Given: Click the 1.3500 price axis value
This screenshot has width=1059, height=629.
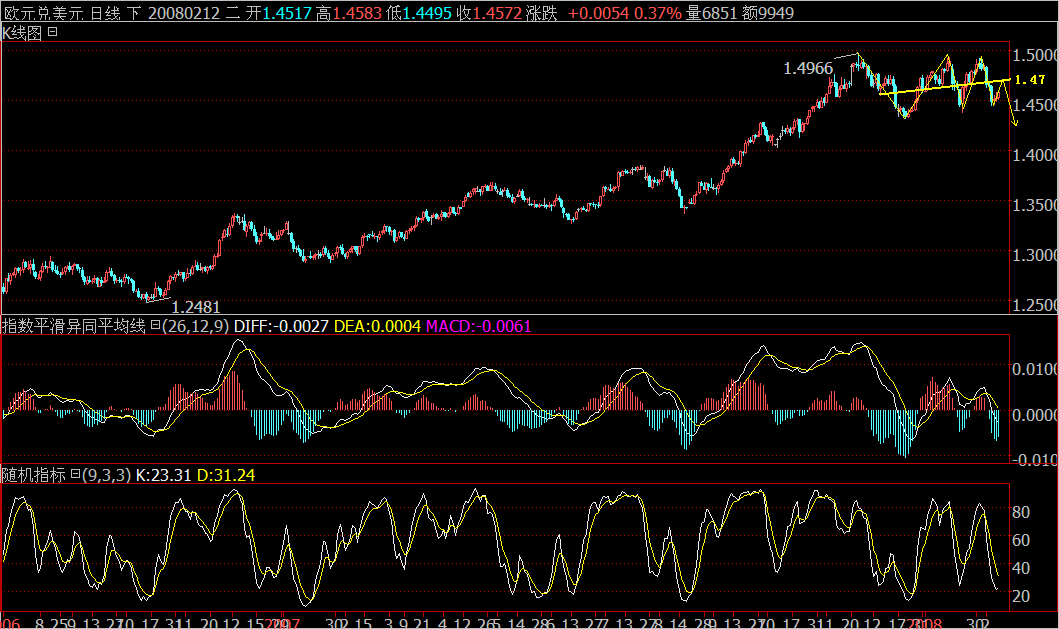Looking at the screenshot, I should 1035,205.
